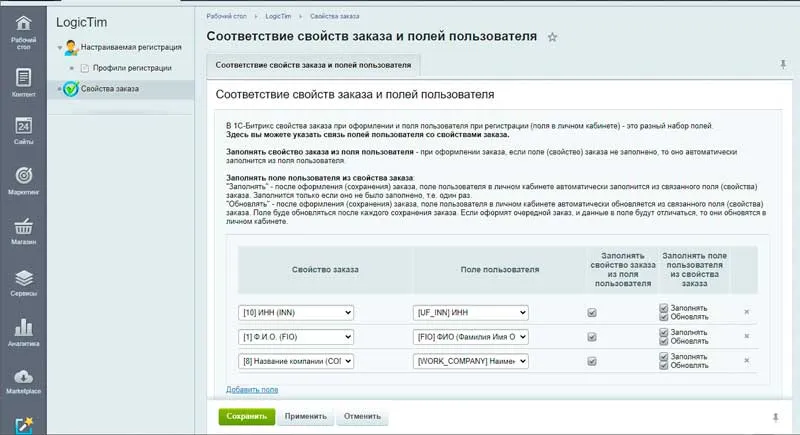The width and height of the screenshot is (800, 435).
Task: Delete the ИНН mapping row
Action: point(746,312)
